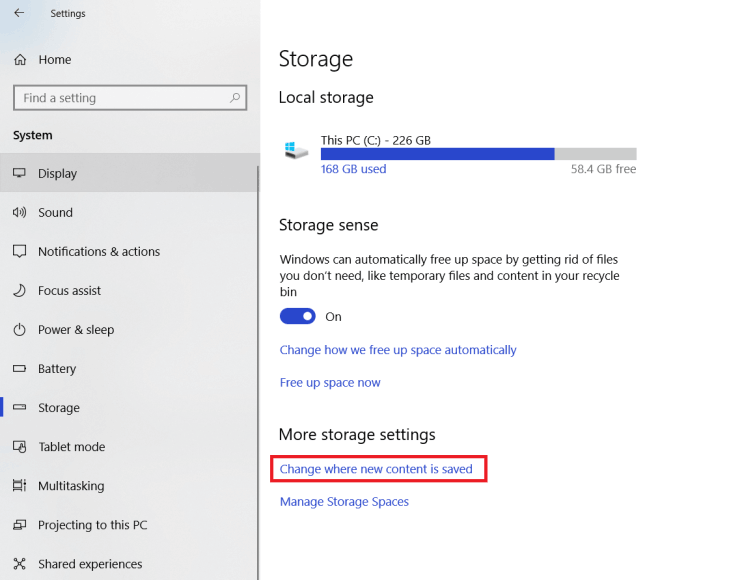Click the Battery icon in sidebar

point(19,369)
